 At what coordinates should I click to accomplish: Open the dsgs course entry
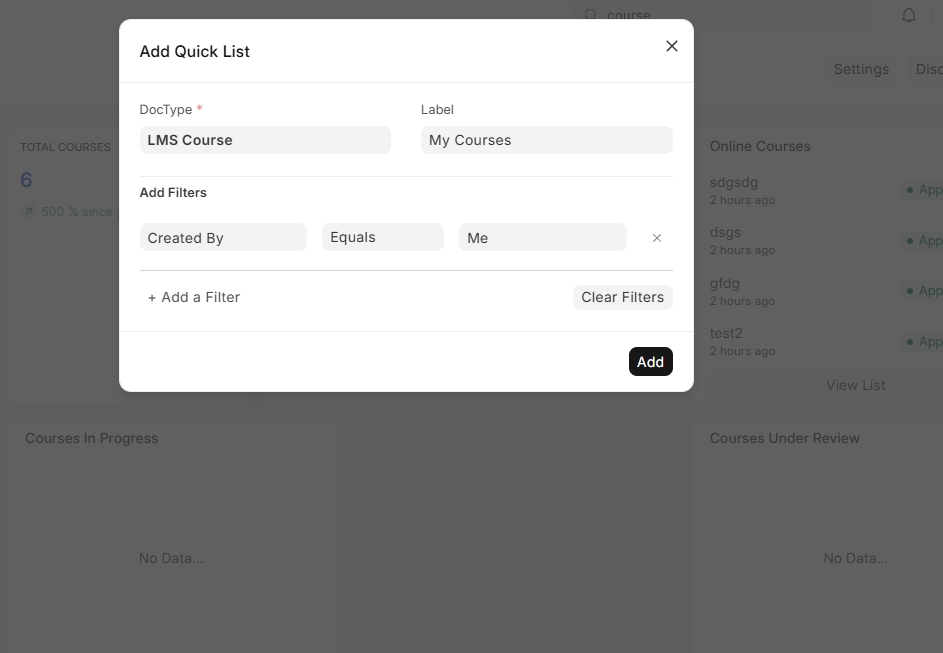(x=725, y=232)
